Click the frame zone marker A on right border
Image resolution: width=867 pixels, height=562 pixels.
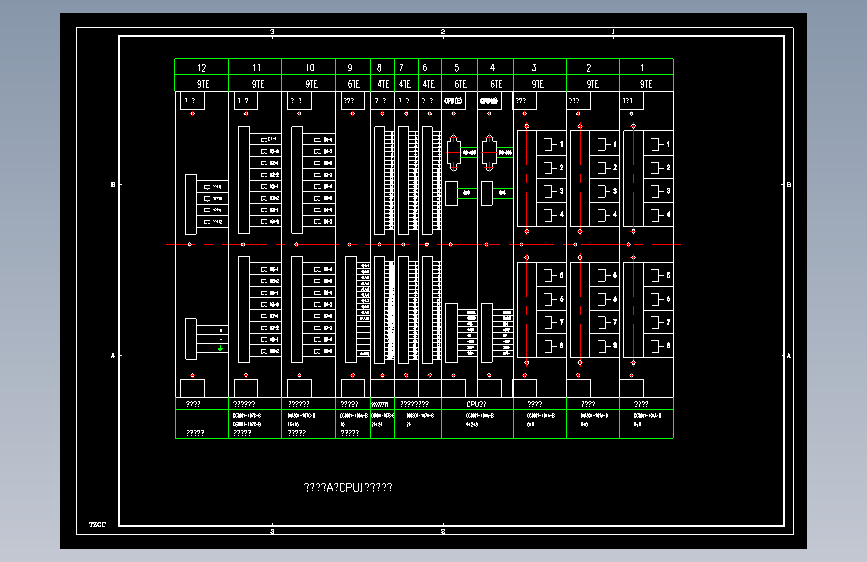coord(789,356)
